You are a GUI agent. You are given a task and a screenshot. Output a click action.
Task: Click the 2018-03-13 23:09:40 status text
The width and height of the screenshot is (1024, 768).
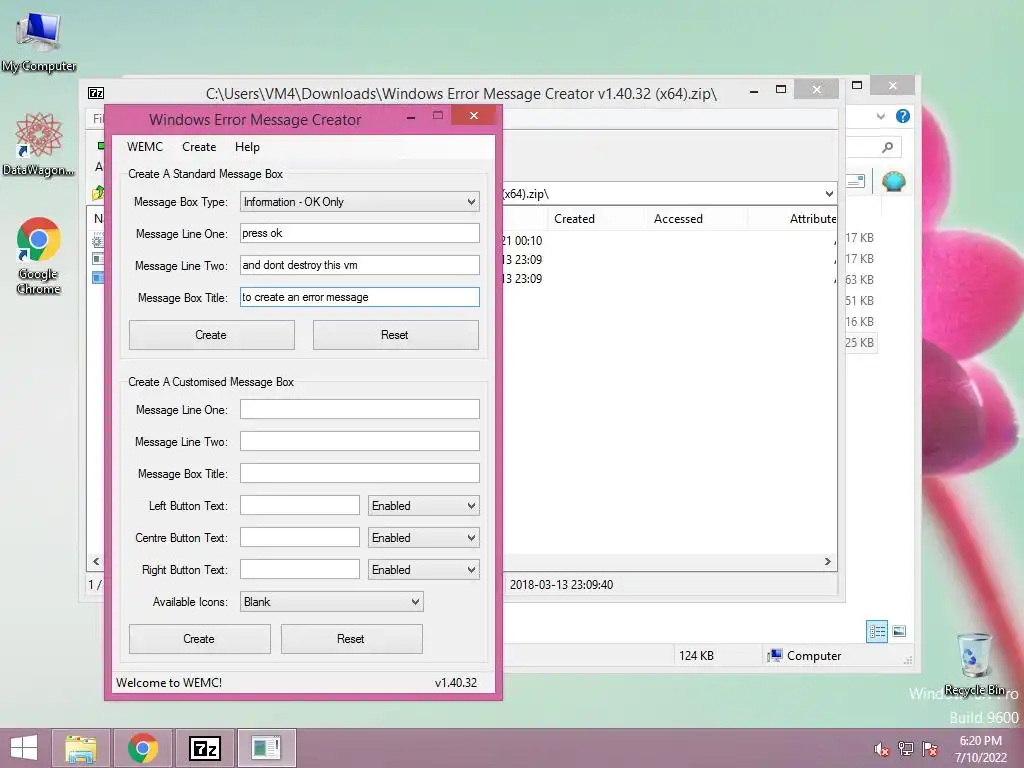point(562,585)
